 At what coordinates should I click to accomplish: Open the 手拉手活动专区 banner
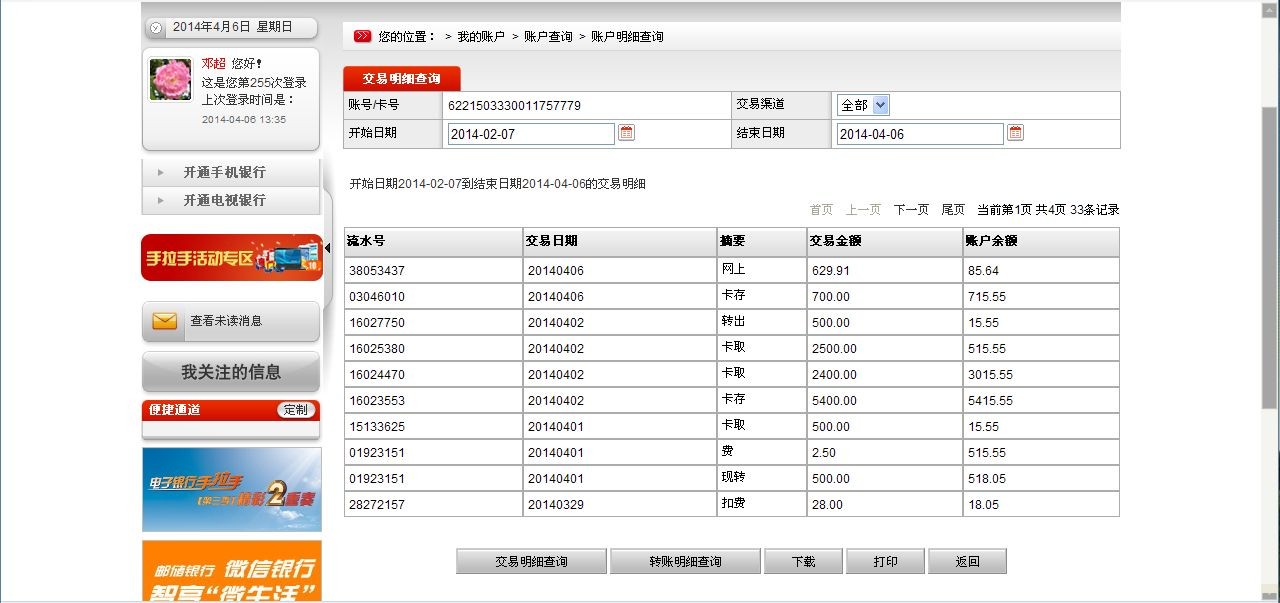(232, 258)
